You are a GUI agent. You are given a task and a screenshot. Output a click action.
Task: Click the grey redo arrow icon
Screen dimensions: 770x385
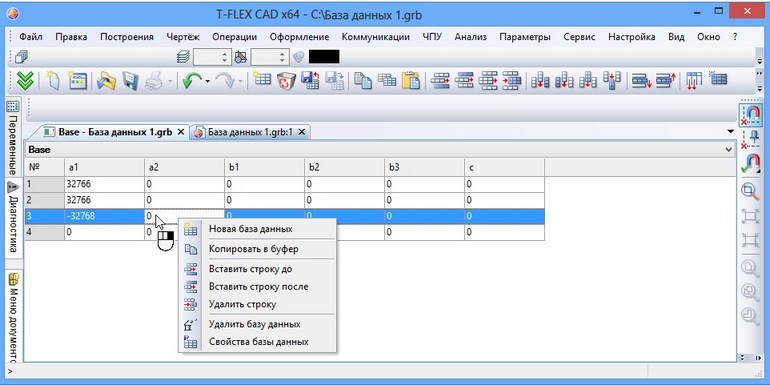coord(225,81)
